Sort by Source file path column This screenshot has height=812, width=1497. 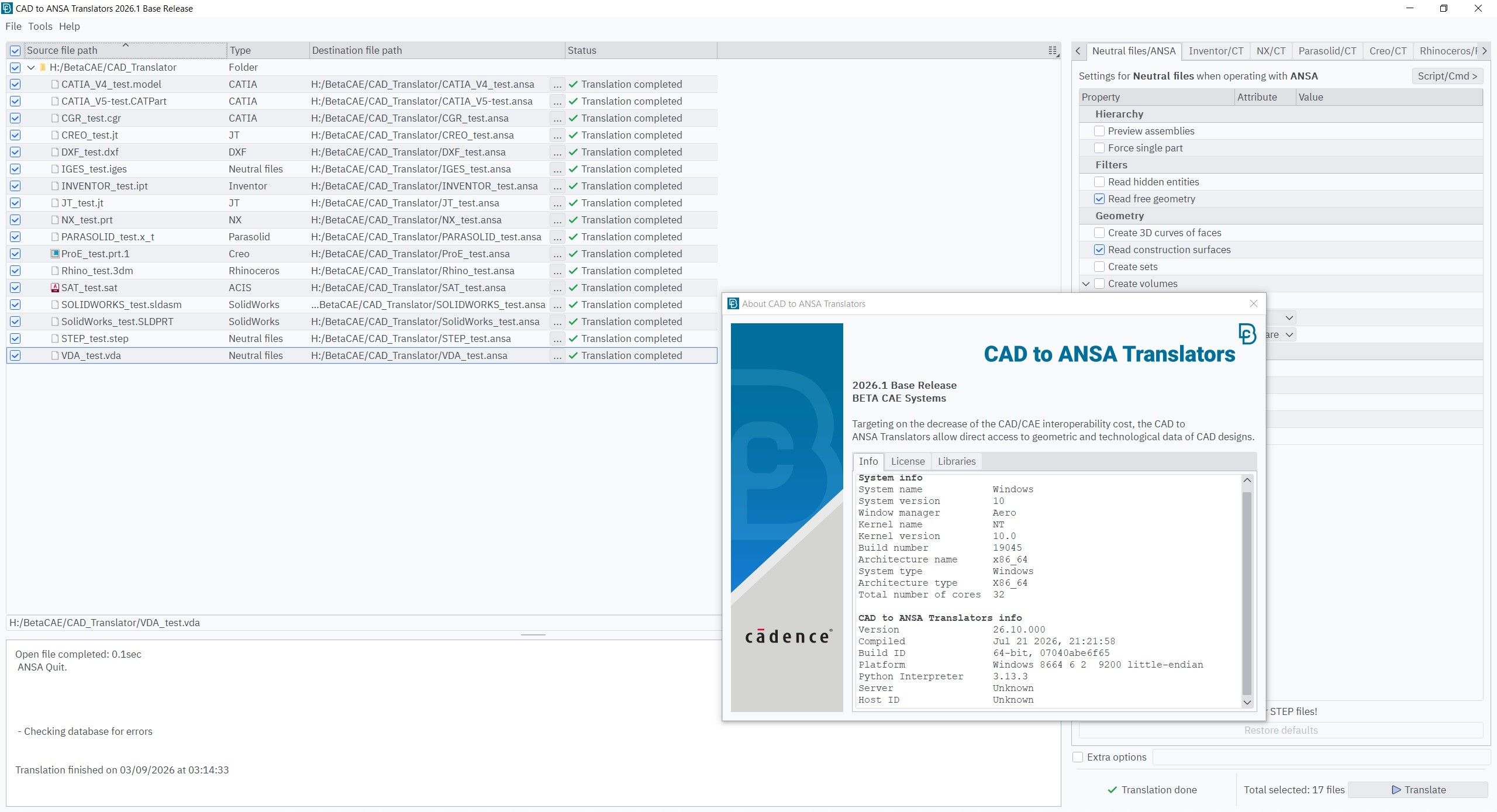click(x=126, y=50)
